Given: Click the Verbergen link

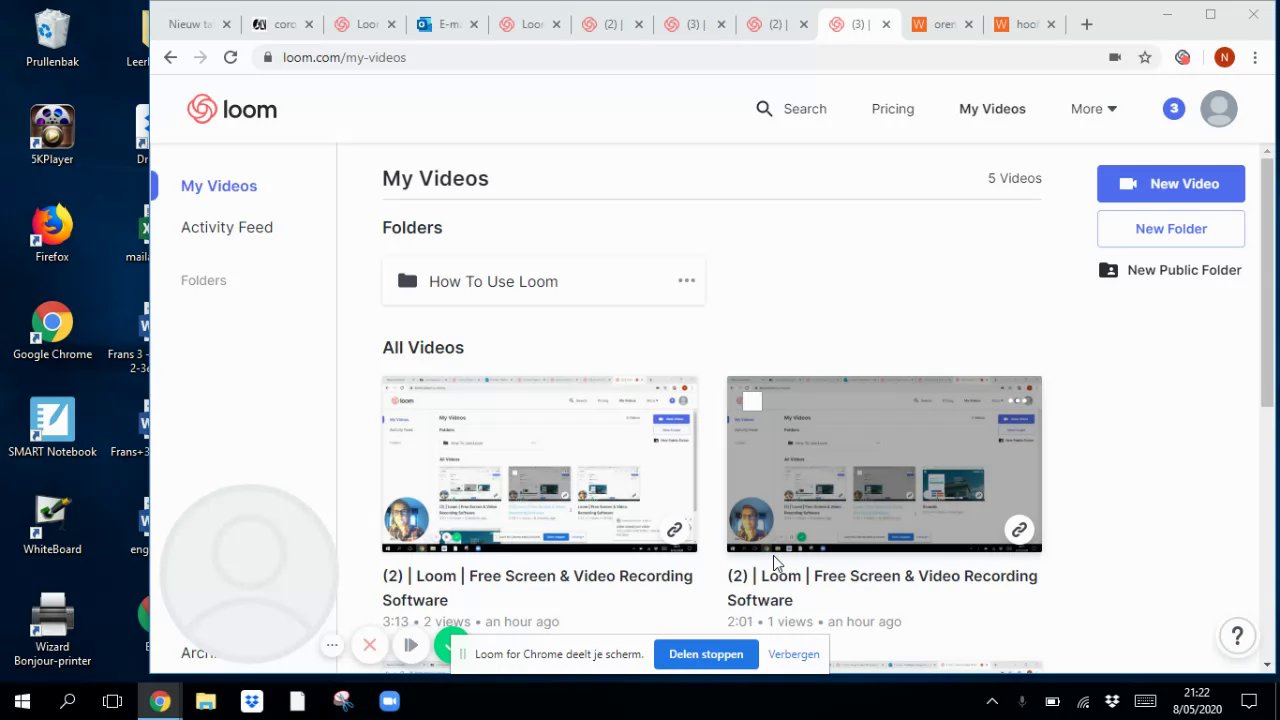Looking at the screenshot, I should [x=794, y=654].
